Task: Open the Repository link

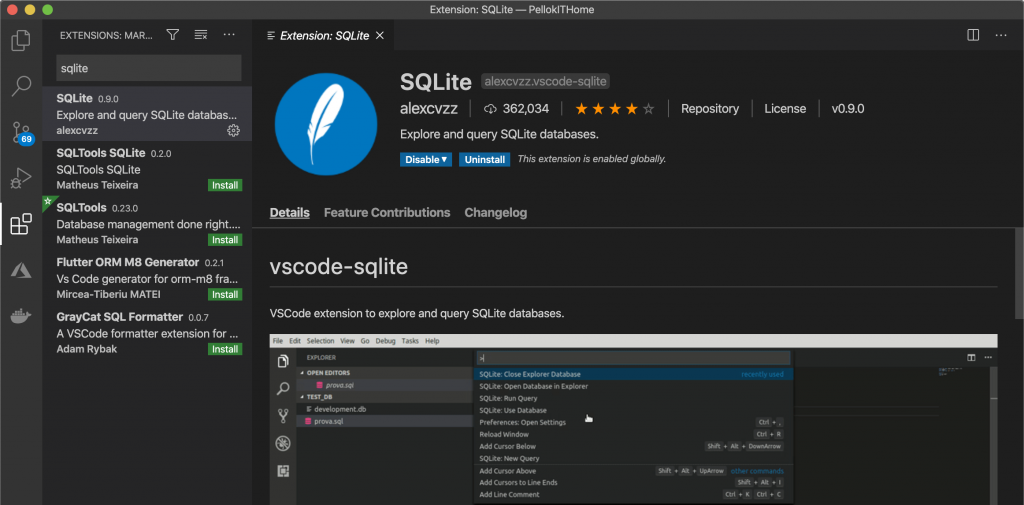Action: pos(710,109)
